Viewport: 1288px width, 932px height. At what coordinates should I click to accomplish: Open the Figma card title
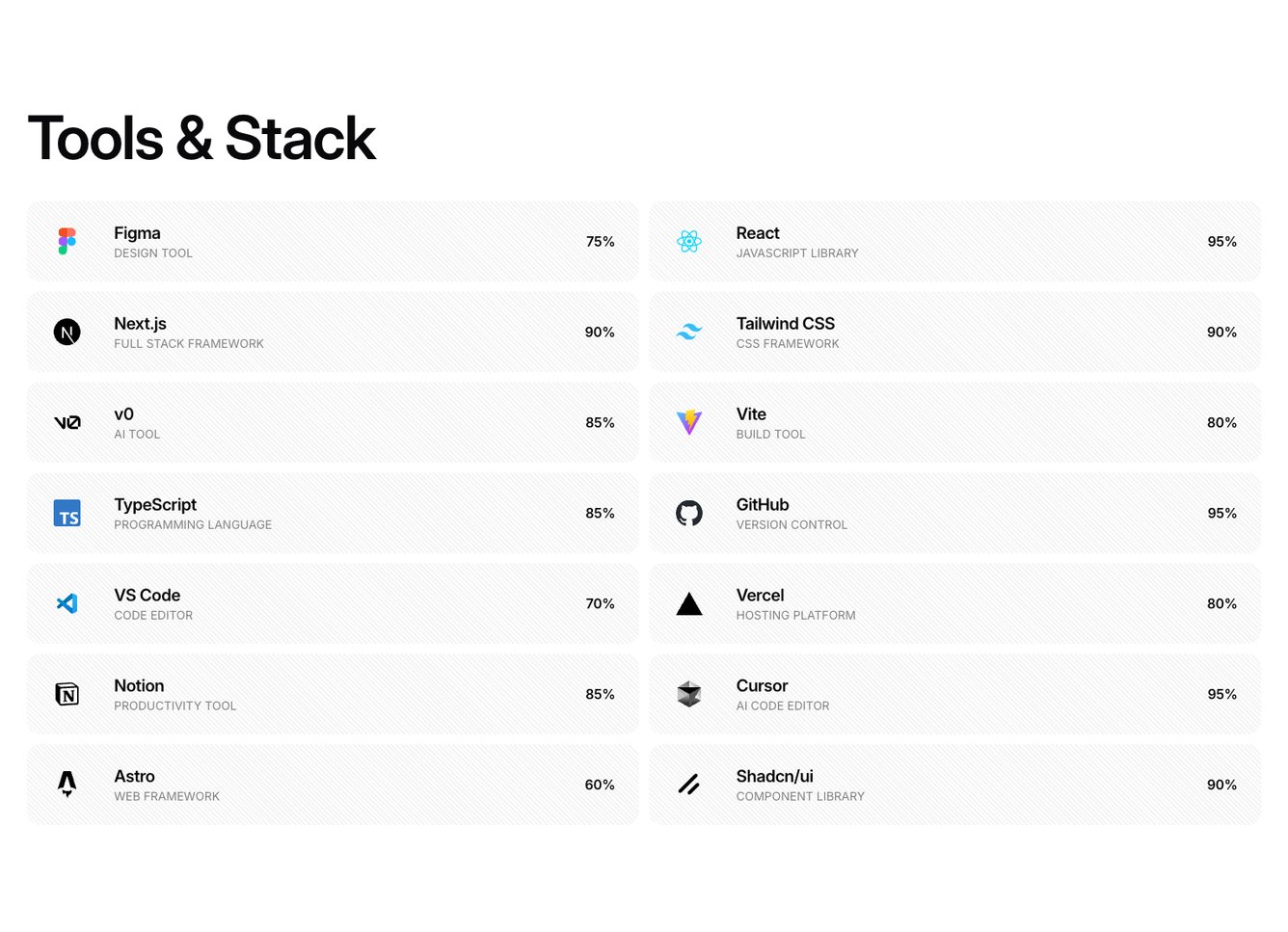(137, 233)
